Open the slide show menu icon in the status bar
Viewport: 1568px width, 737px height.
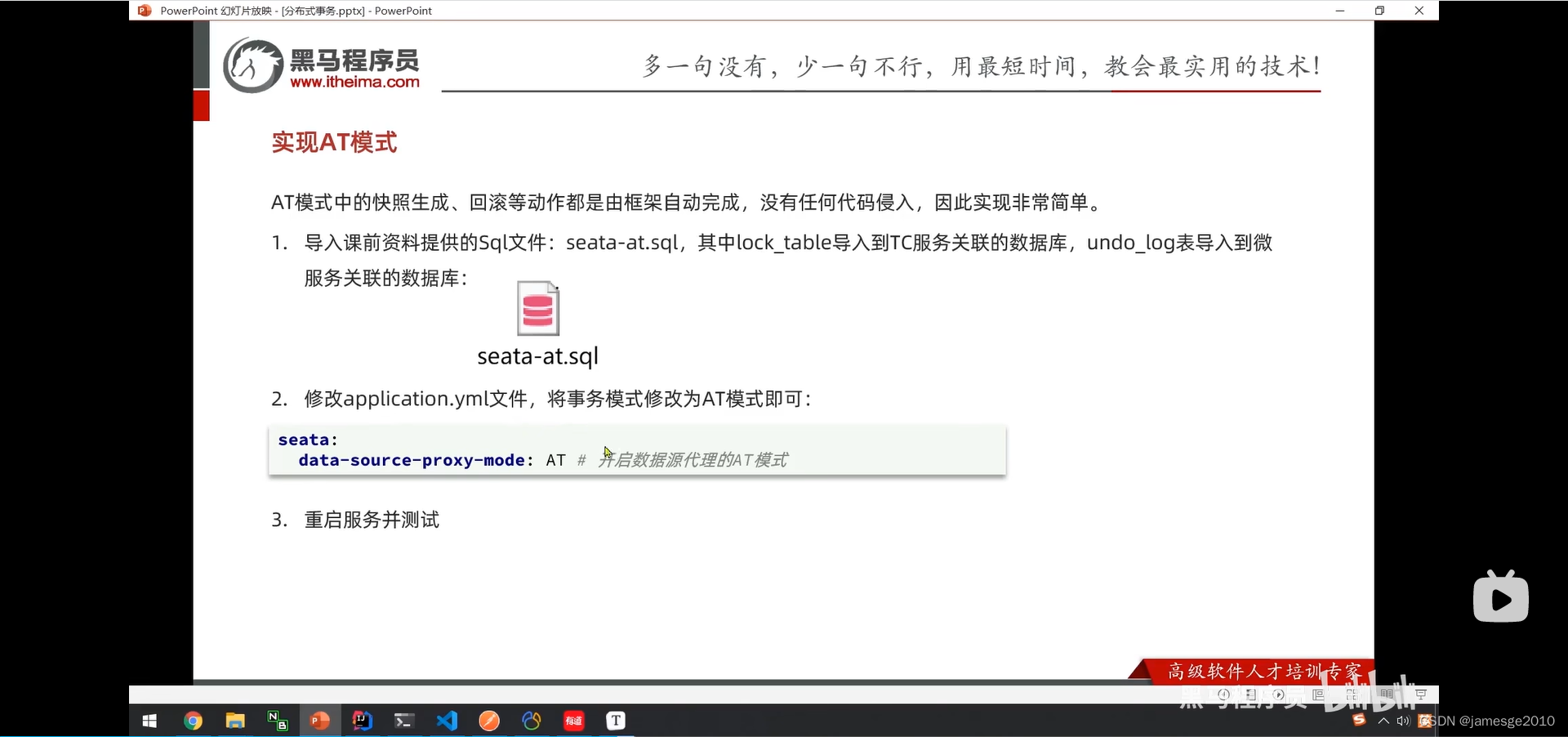[x=1251, y=695]
